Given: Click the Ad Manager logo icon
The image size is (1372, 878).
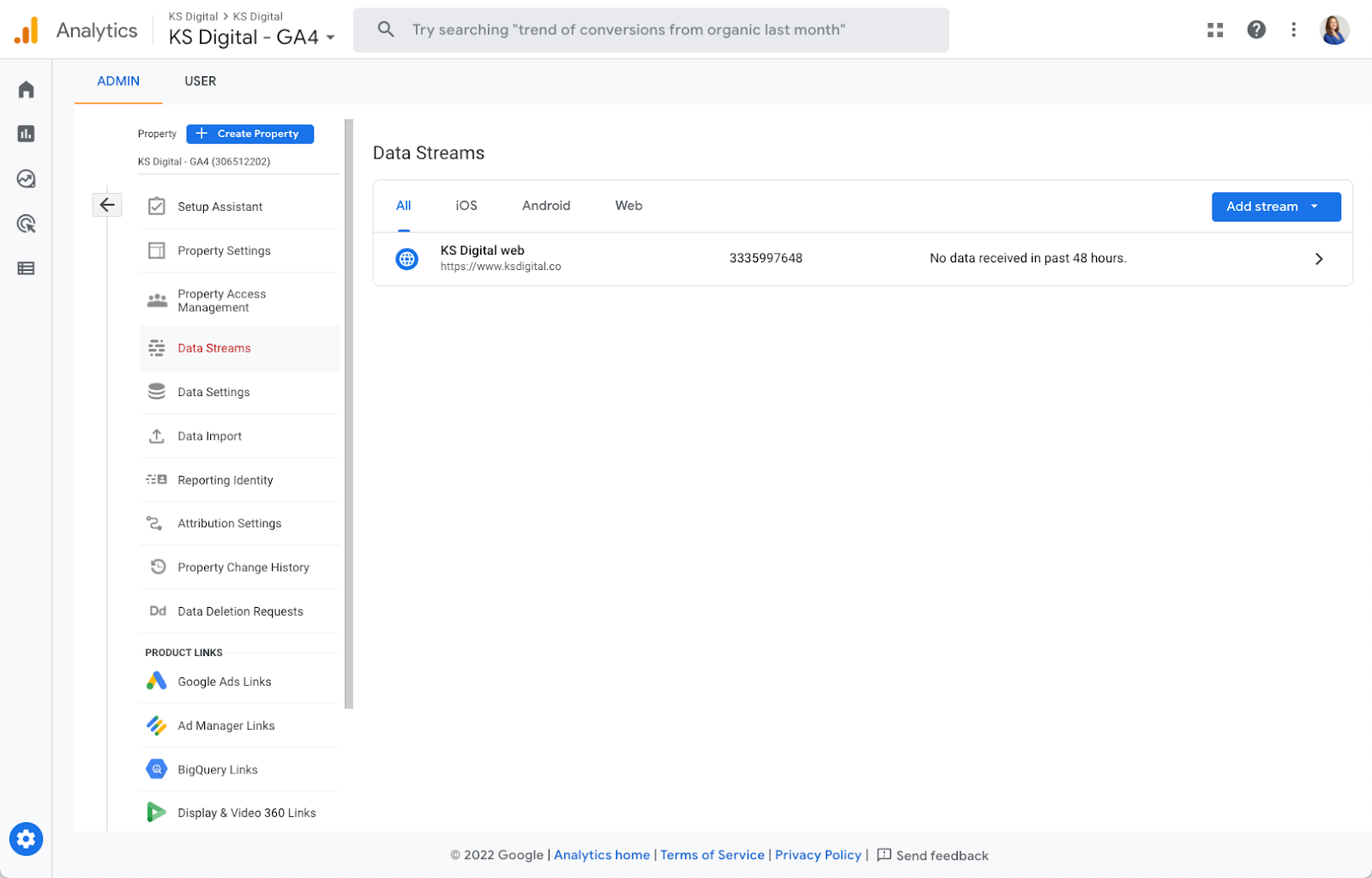Looking at the screenshot, I should 156,725.
